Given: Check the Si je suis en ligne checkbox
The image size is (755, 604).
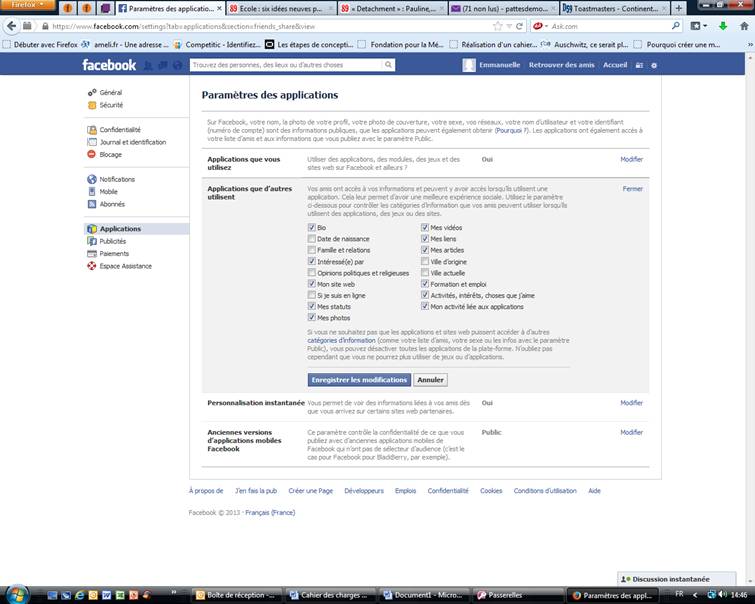Looking at the screenshot, I should click(312, 295).
